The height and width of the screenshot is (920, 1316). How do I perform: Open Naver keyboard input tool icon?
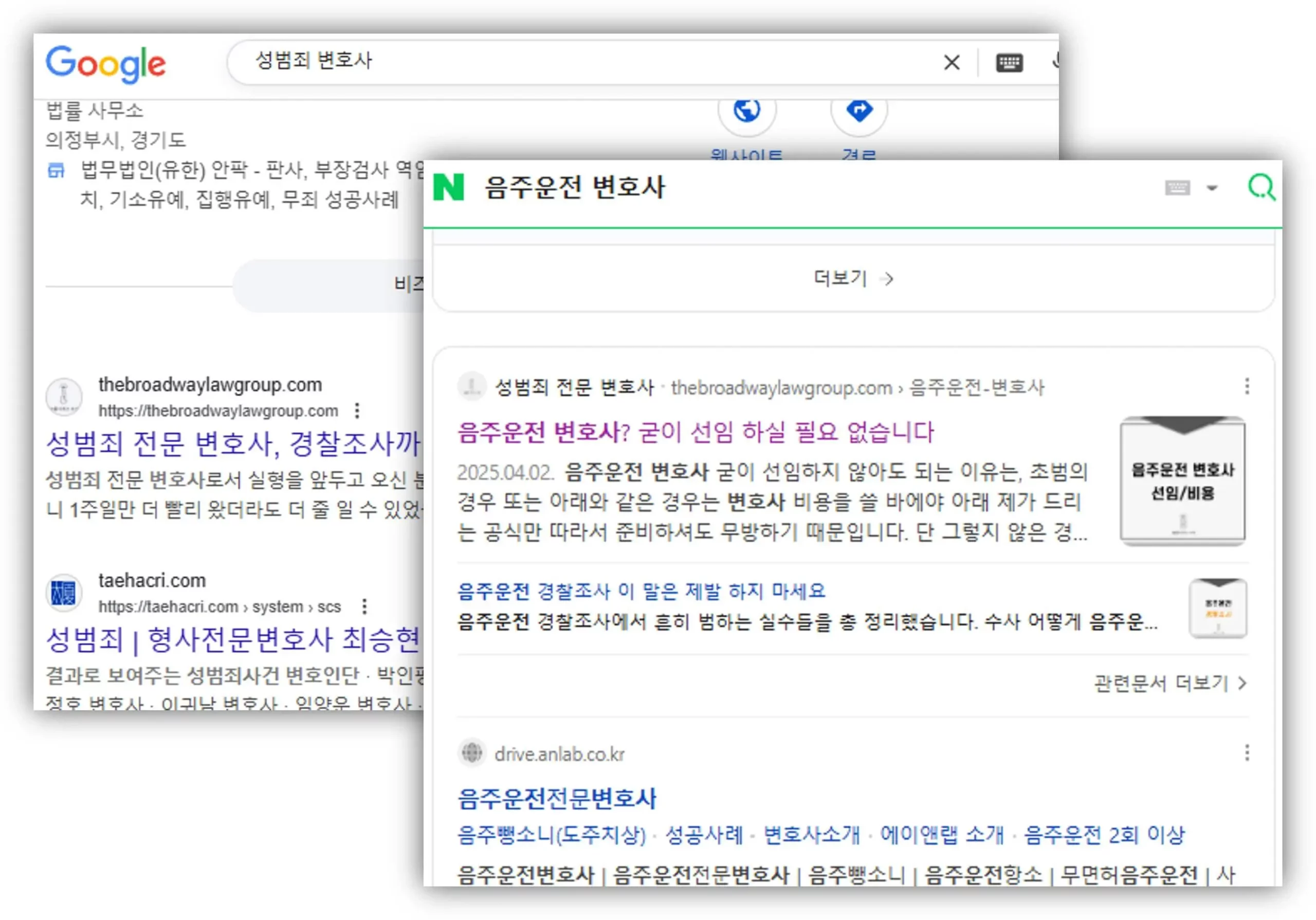(x=1177, y=188)
